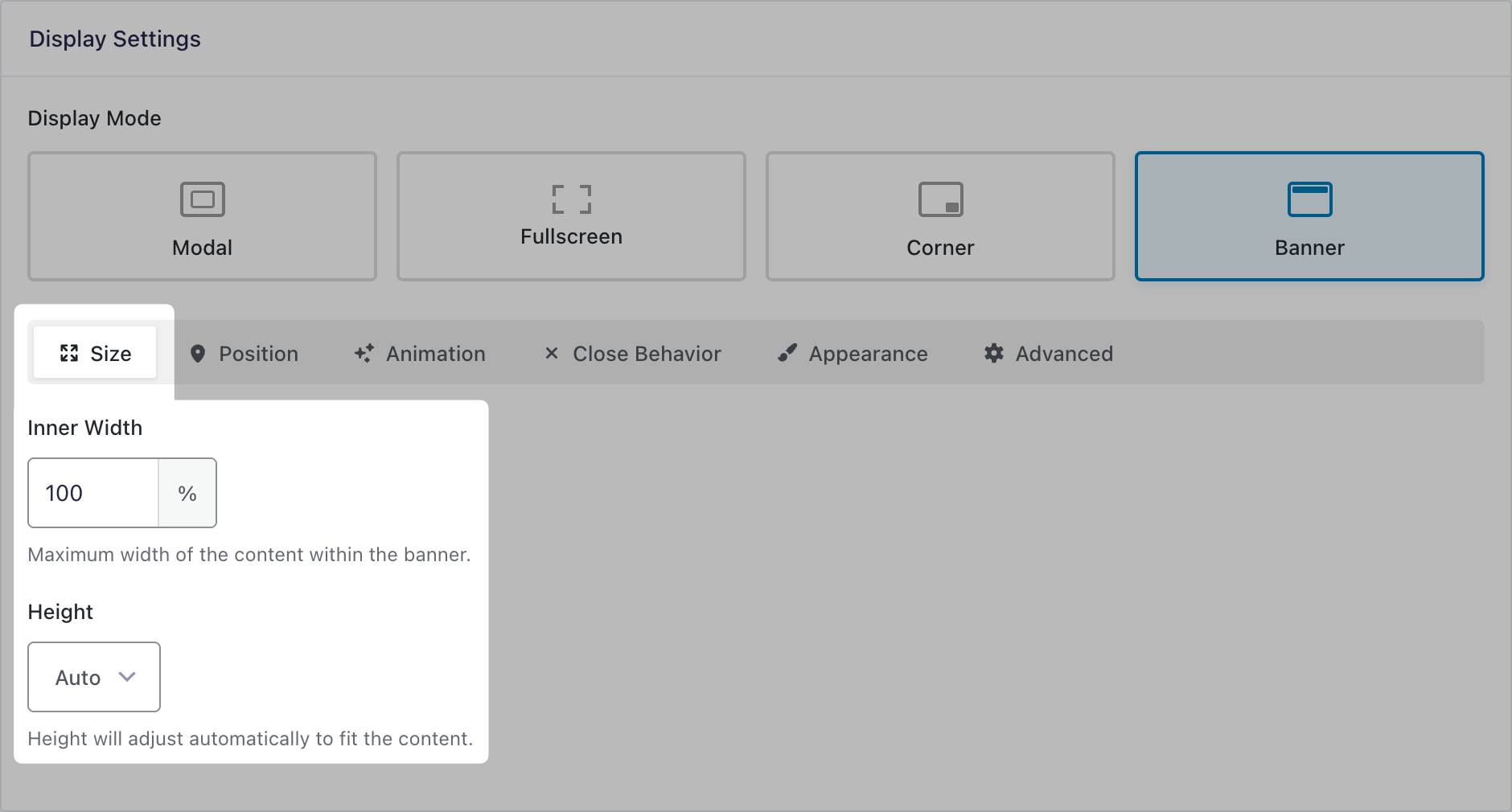Click the % unit next to Inner Width
The image size is (1512, 812).
(187, 493)
